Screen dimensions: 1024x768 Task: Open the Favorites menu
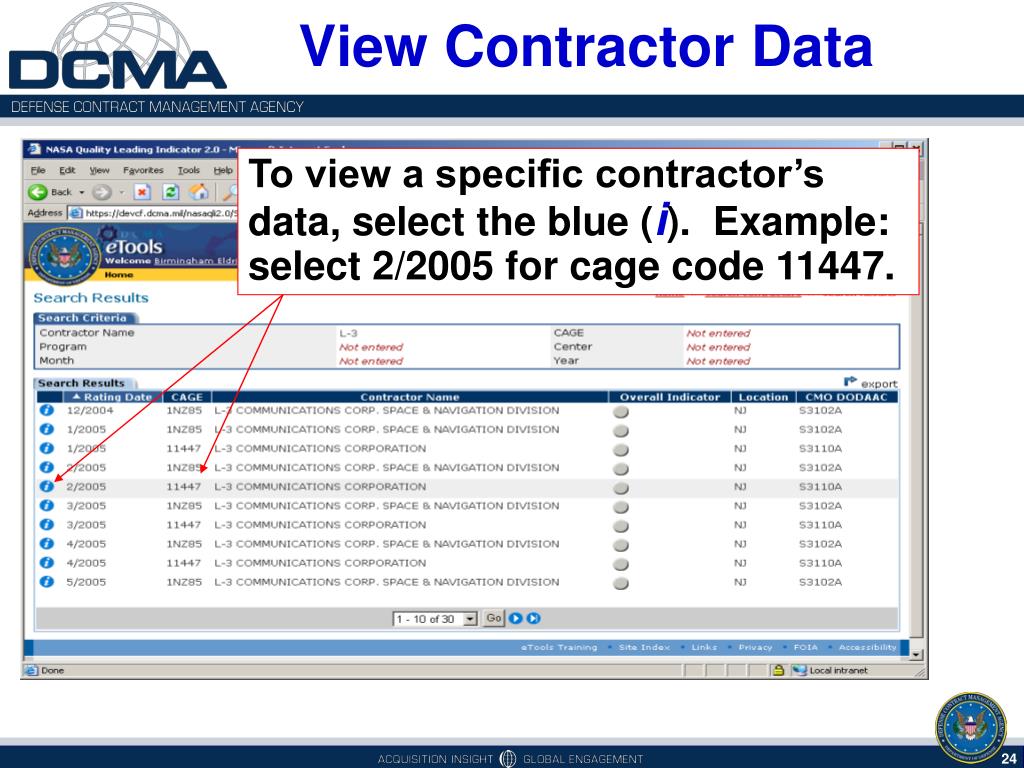click(x=143, y=170)
